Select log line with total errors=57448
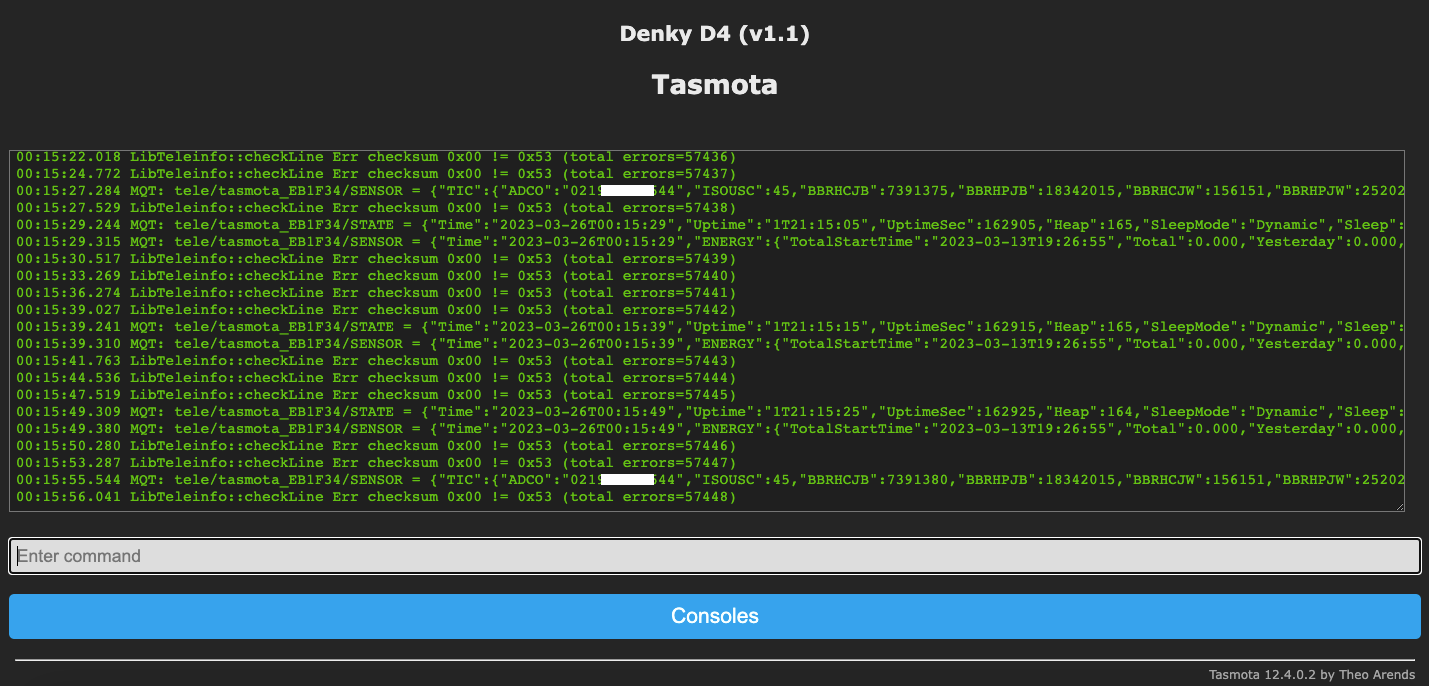The image size is (1429, 686). tap(376, 497)
